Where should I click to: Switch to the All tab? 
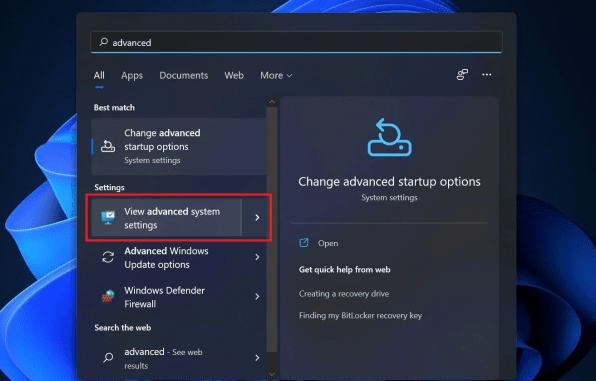click(99, 75)
